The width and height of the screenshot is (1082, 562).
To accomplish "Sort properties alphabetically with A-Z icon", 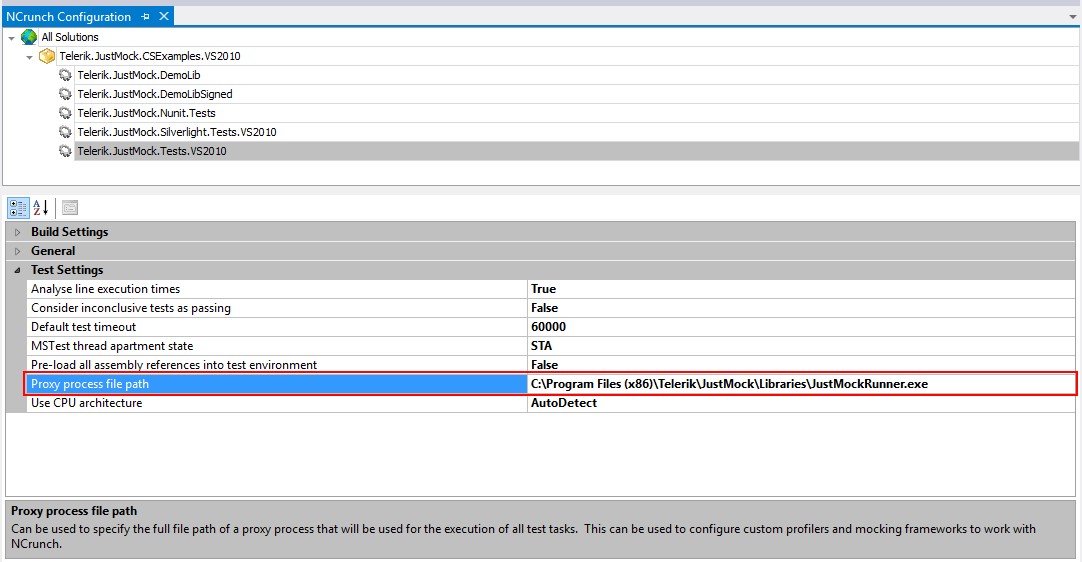I will (x=41, y=207).
